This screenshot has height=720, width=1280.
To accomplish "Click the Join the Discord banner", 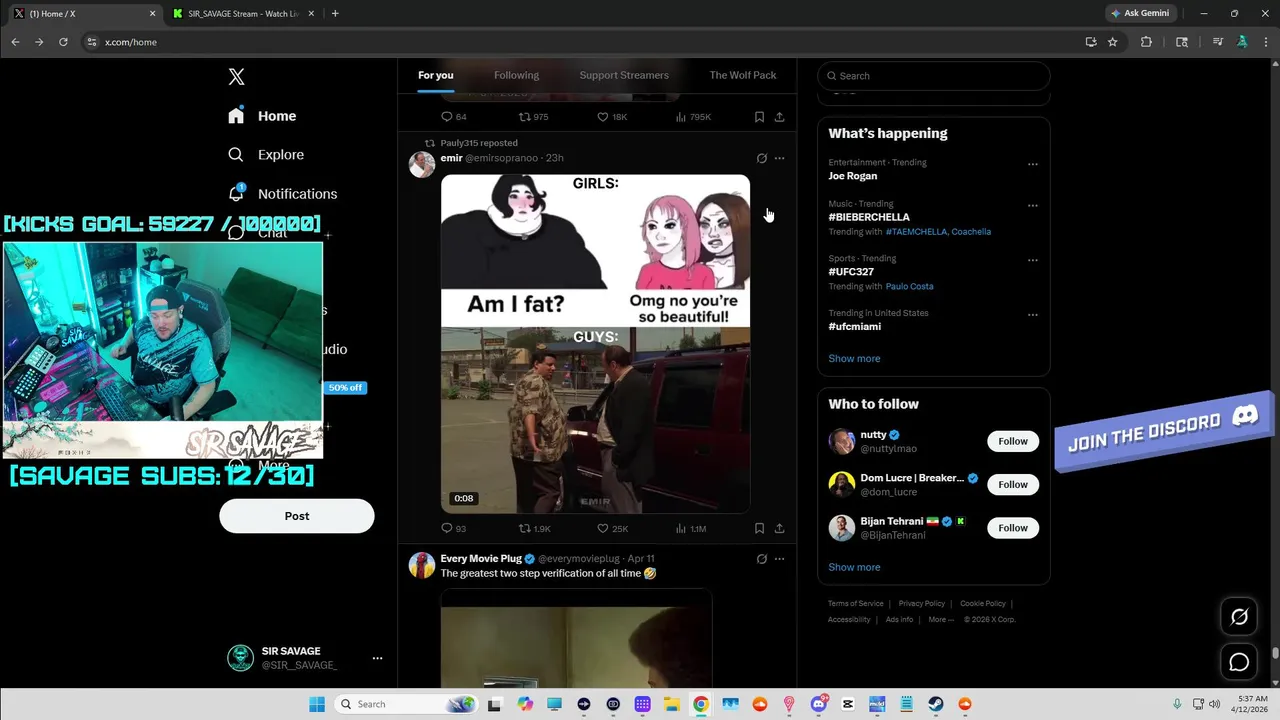I will 1163,431.
